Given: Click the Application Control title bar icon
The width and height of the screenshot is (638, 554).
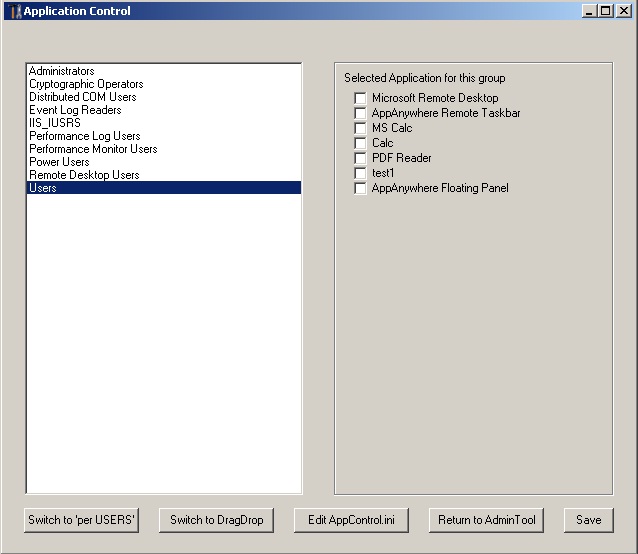Looking at the screenshot, I should coord(14,11).
